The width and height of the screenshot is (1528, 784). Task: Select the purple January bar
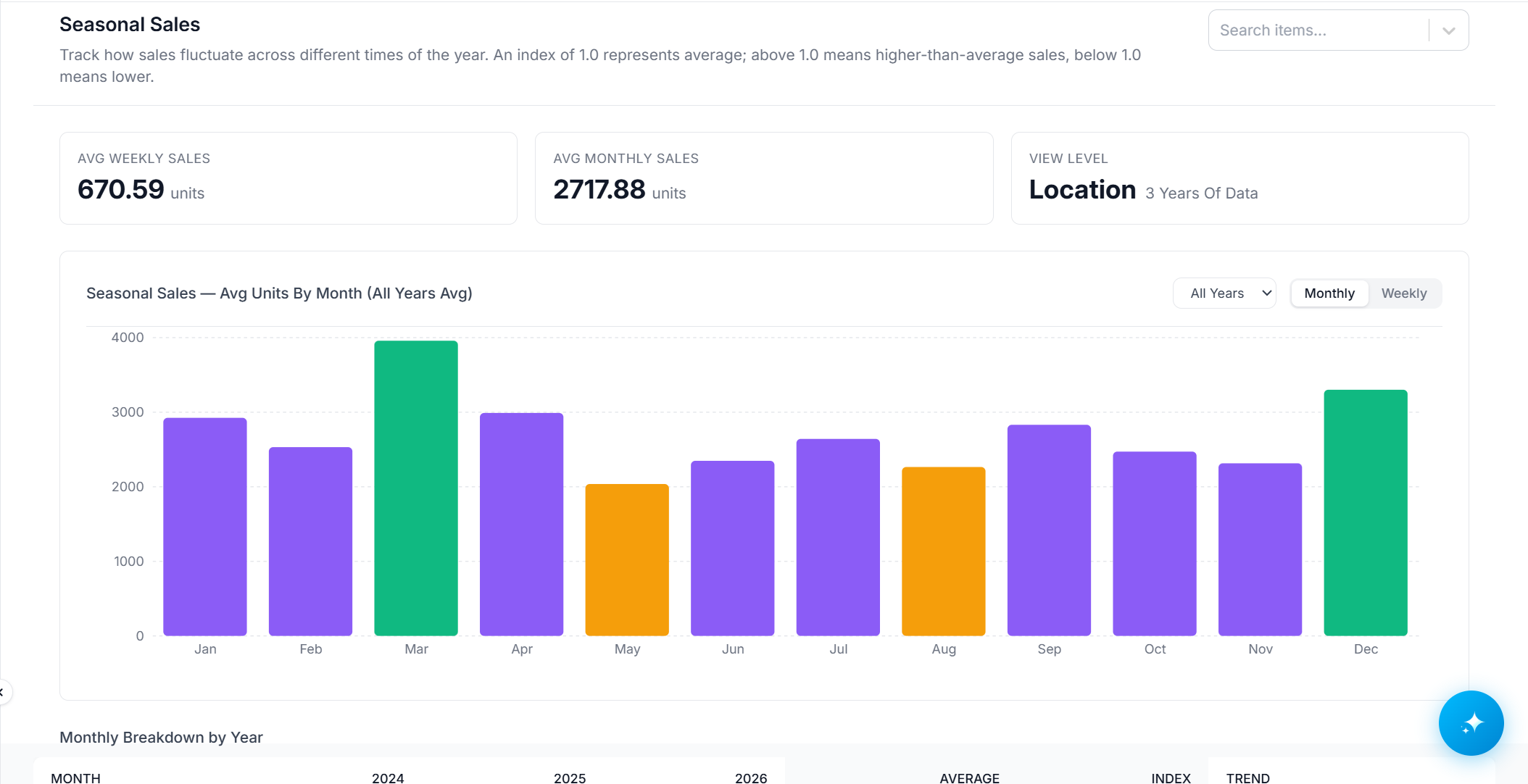(205, 527)
